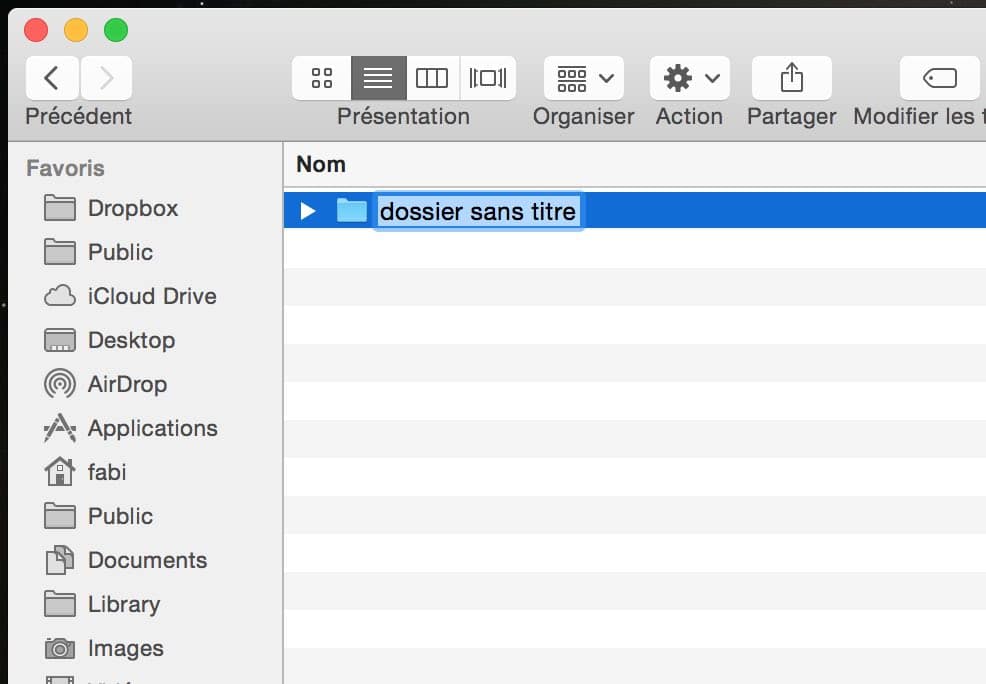Click the Documents sidebar icon

[60, 560]
